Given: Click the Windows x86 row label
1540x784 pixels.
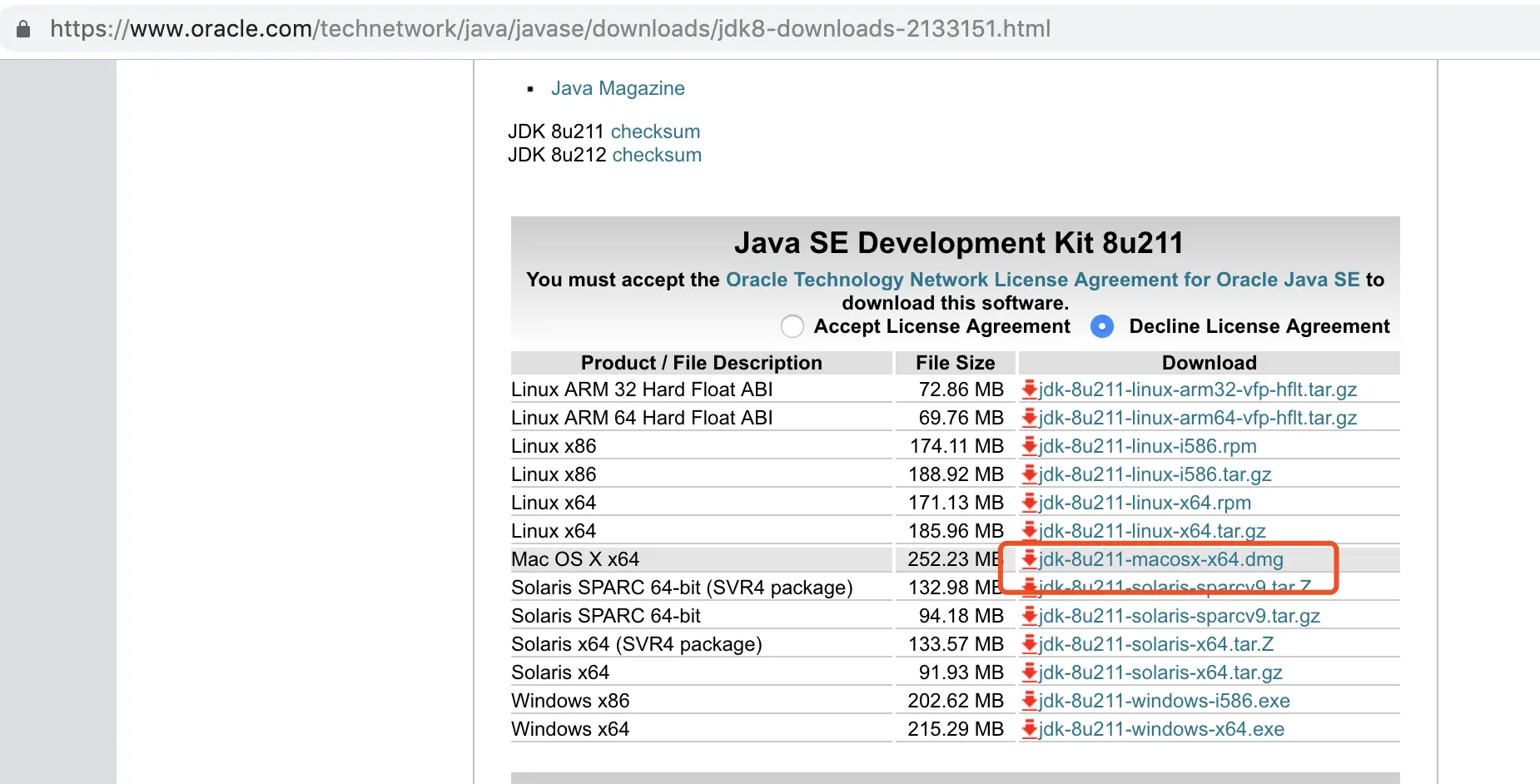Looking at the screenshot, I should tap(570, 701).
